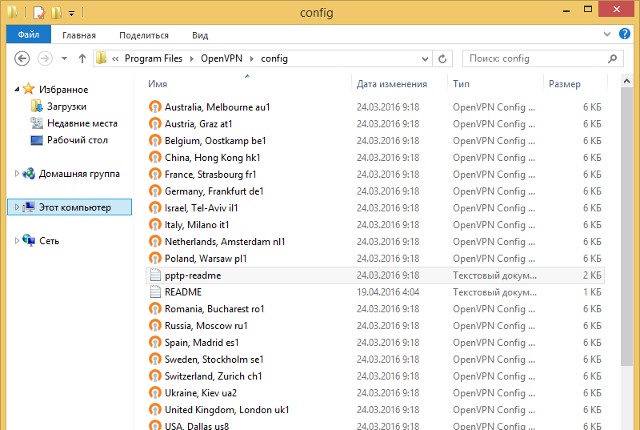The image size is (640, 430).
Task: Click the Belgium, Oostkamp be1 file icon
Action: tap(155, 140)
